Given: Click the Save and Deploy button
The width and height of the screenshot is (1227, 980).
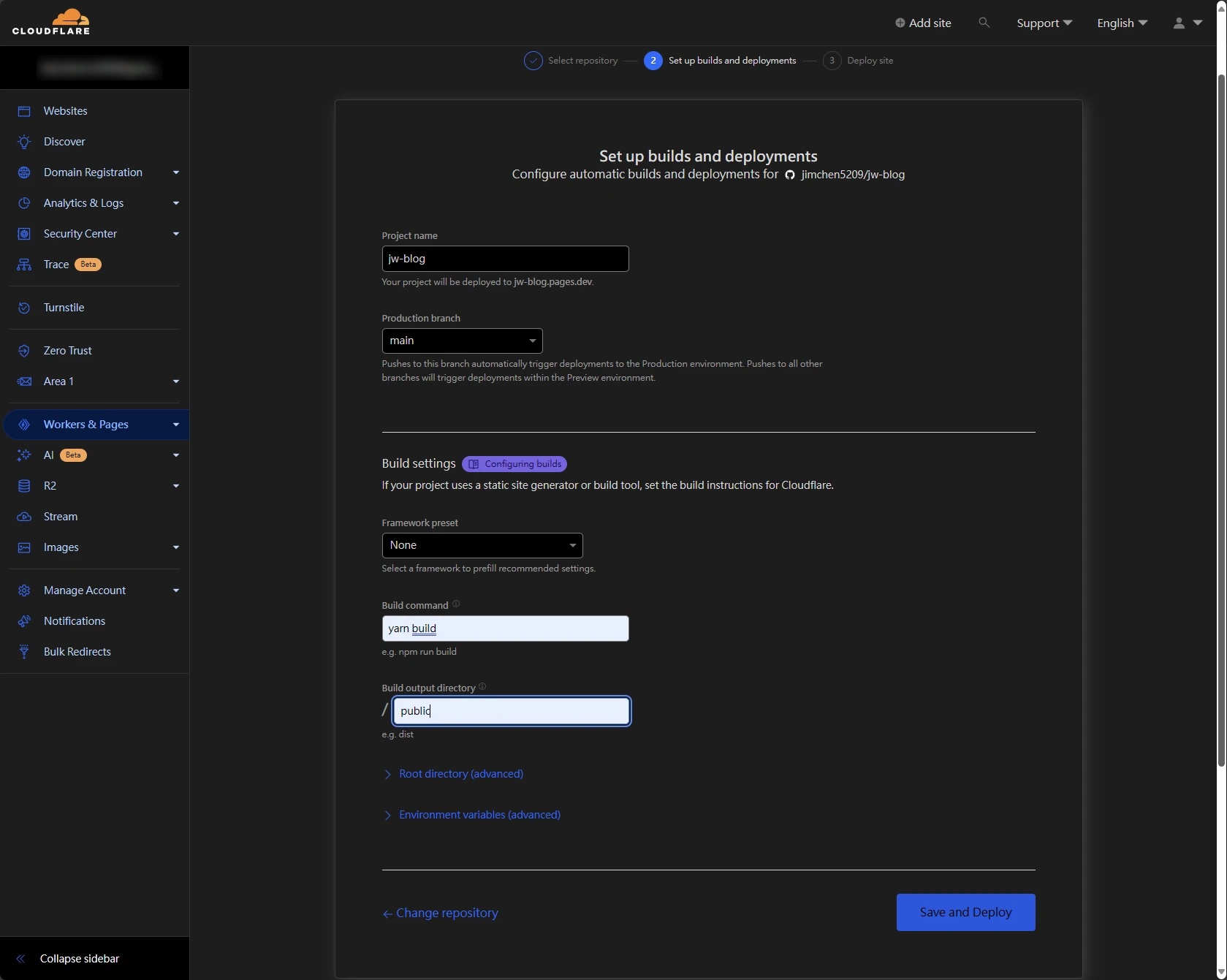Looking at the screenshot, I should (x=965, y=912).
